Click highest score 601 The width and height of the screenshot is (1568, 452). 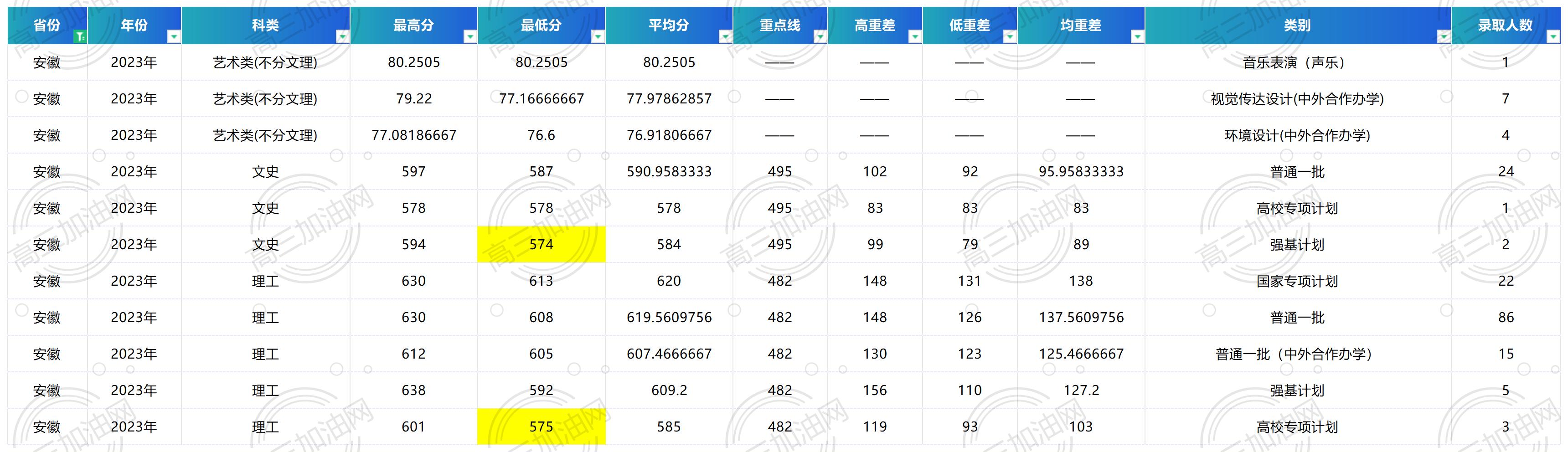(x=414, y=427)
